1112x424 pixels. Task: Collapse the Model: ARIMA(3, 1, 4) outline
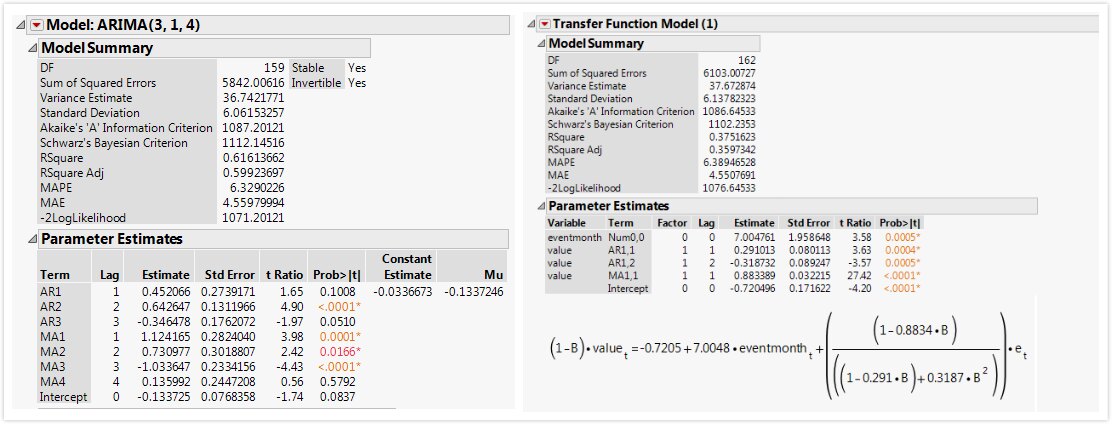click(x=21, y=25)
